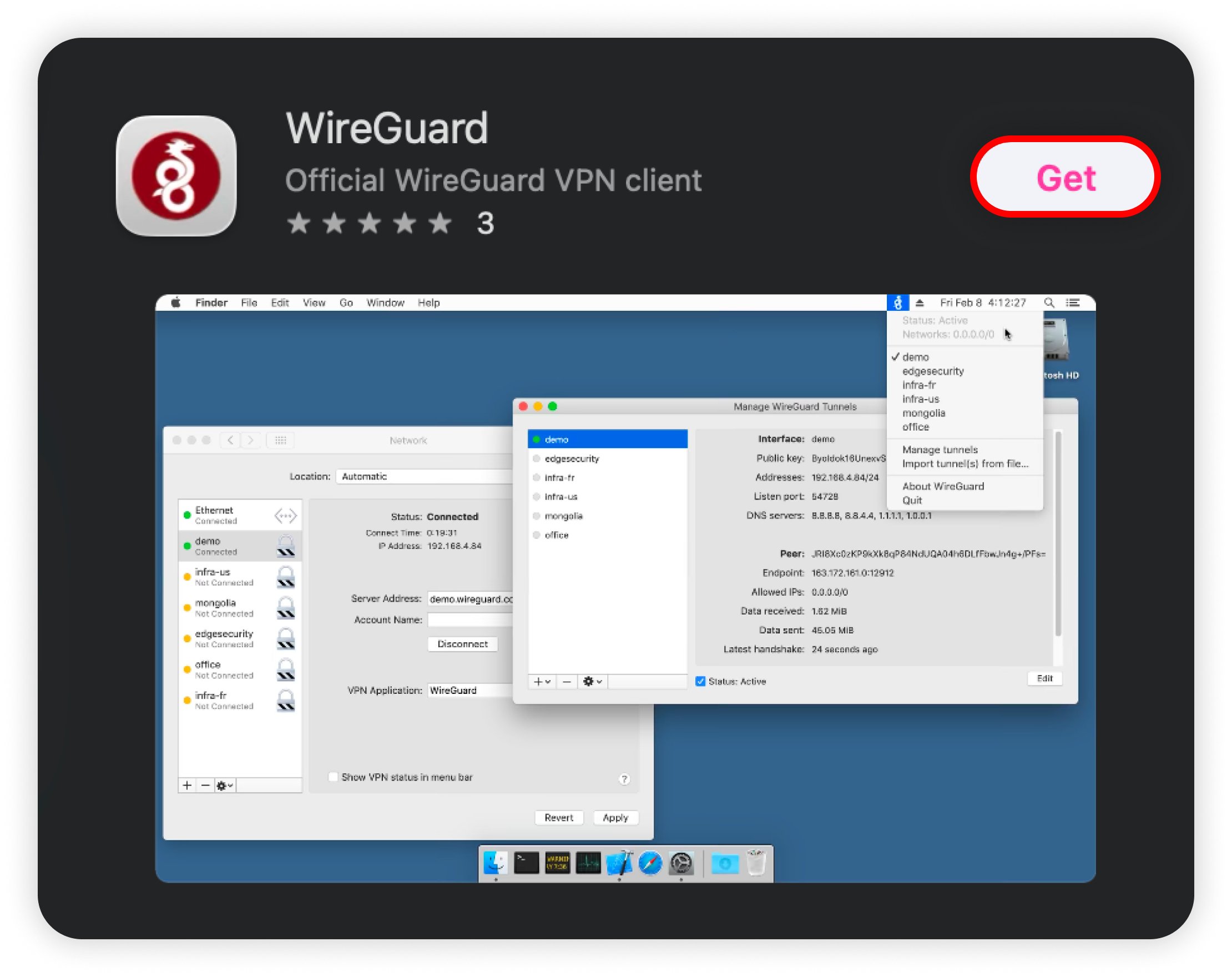Select the edgesecurity tunnel in list
This screenshot has height=977, width=1232.
point(572,459)
